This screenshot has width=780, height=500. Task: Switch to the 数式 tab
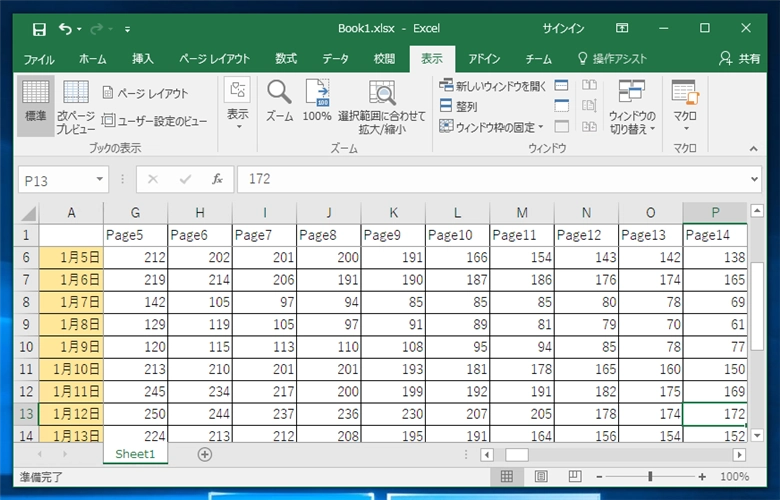[286, 59]
